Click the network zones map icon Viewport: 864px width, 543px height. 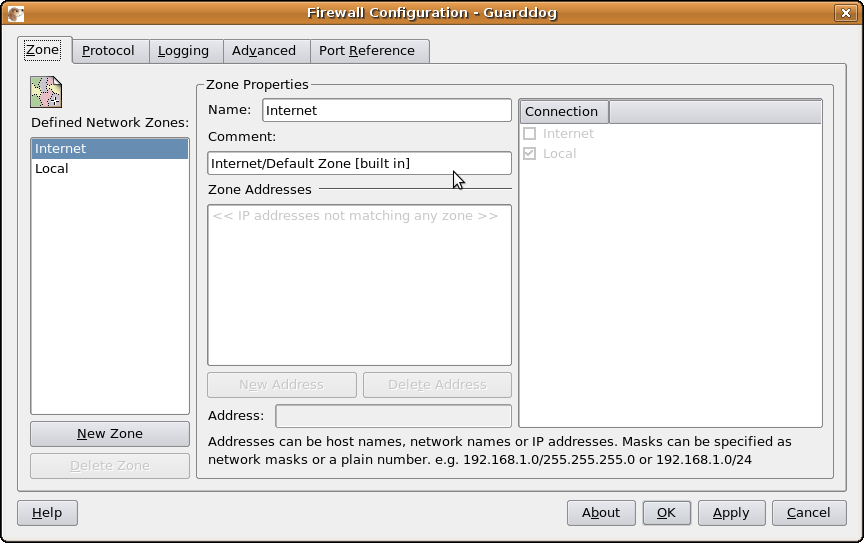[46, 91]
